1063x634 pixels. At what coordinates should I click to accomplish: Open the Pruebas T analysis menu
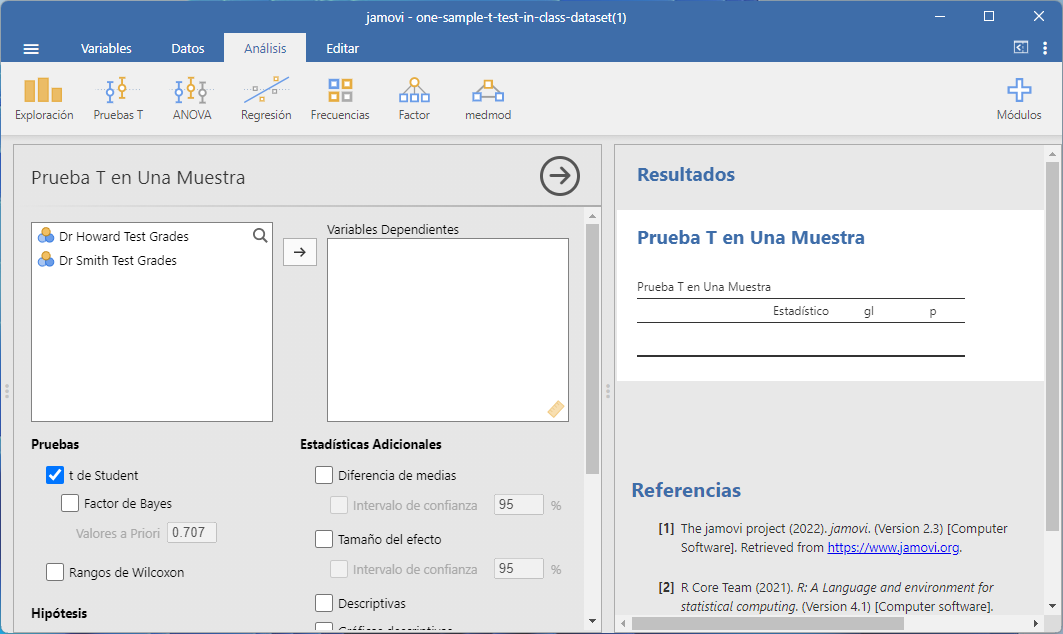[118, 99]
